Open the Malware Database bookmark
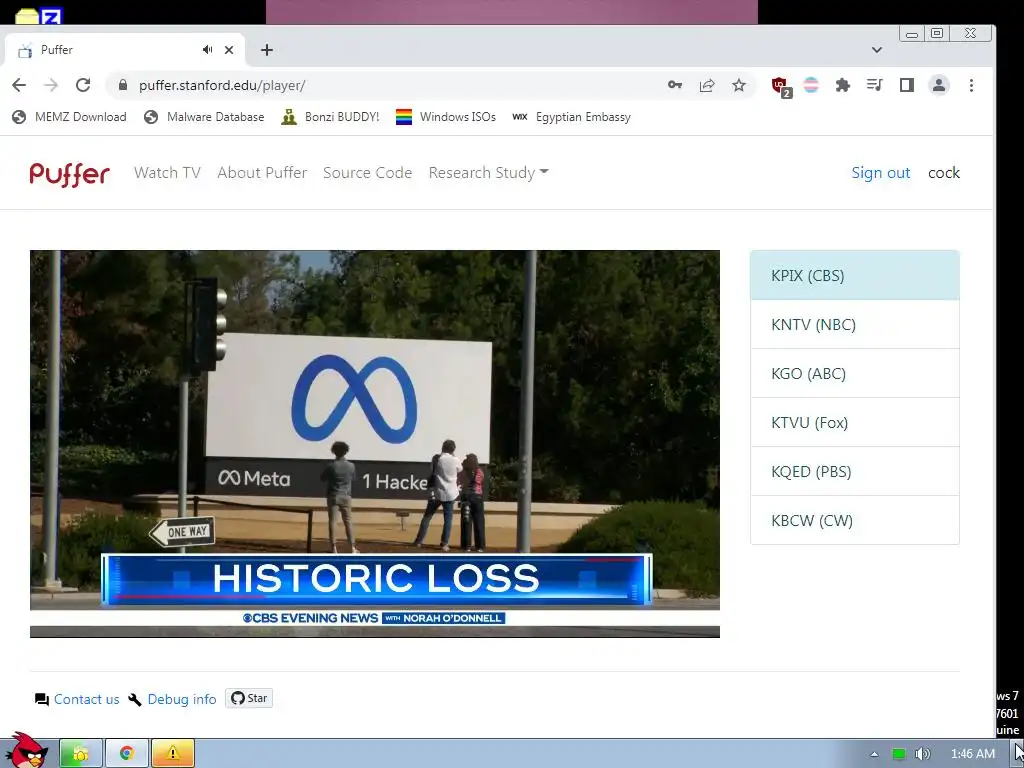 click(x=204, y=117)
